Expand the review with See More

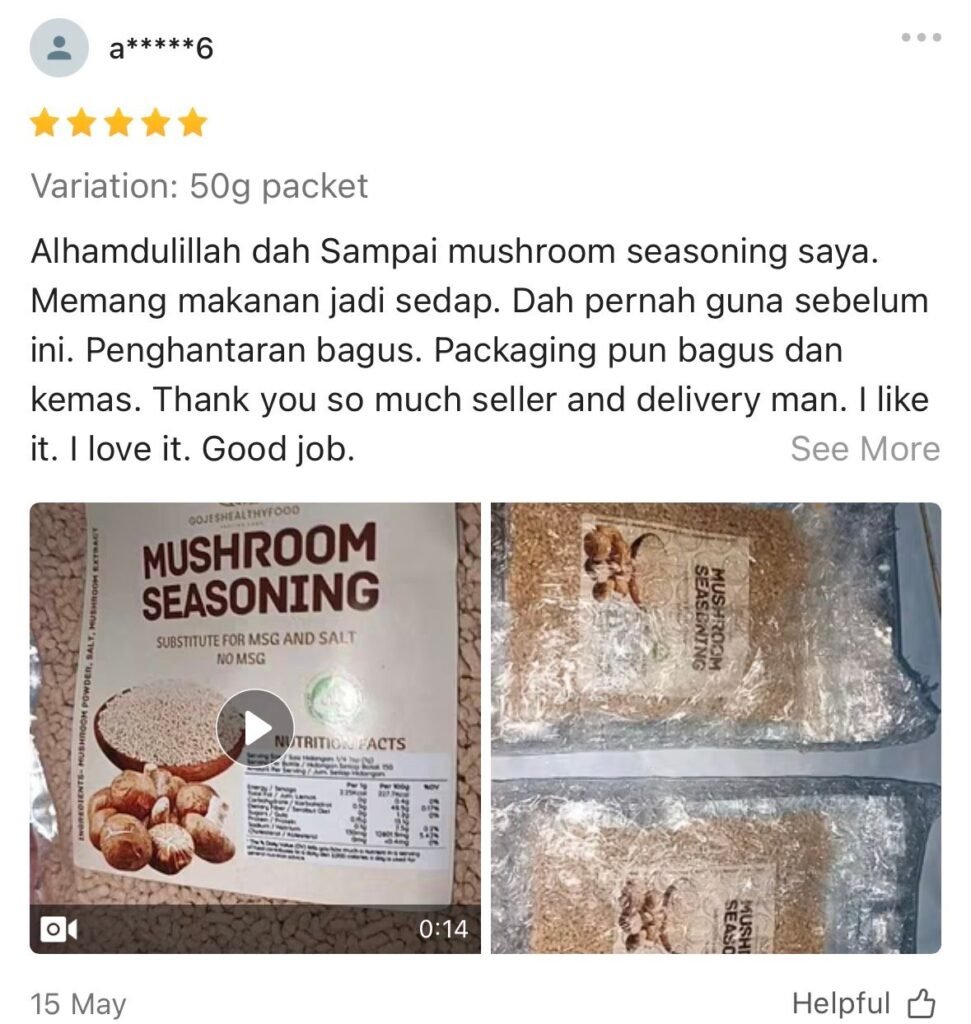(x=865, y=449)
